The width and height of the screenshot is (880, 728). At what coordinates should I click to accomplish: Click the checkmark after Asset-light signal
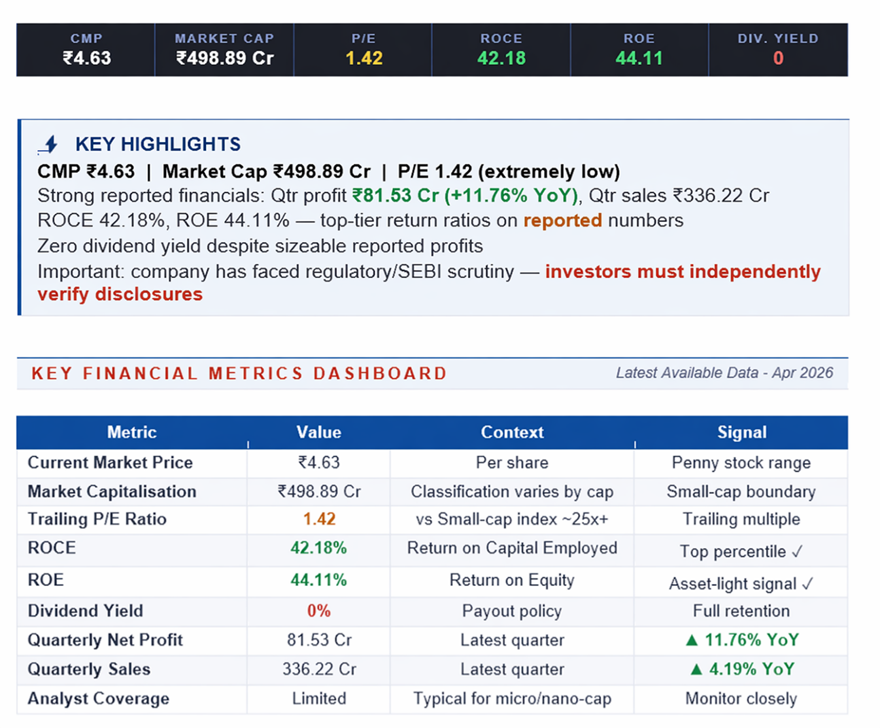807,583
